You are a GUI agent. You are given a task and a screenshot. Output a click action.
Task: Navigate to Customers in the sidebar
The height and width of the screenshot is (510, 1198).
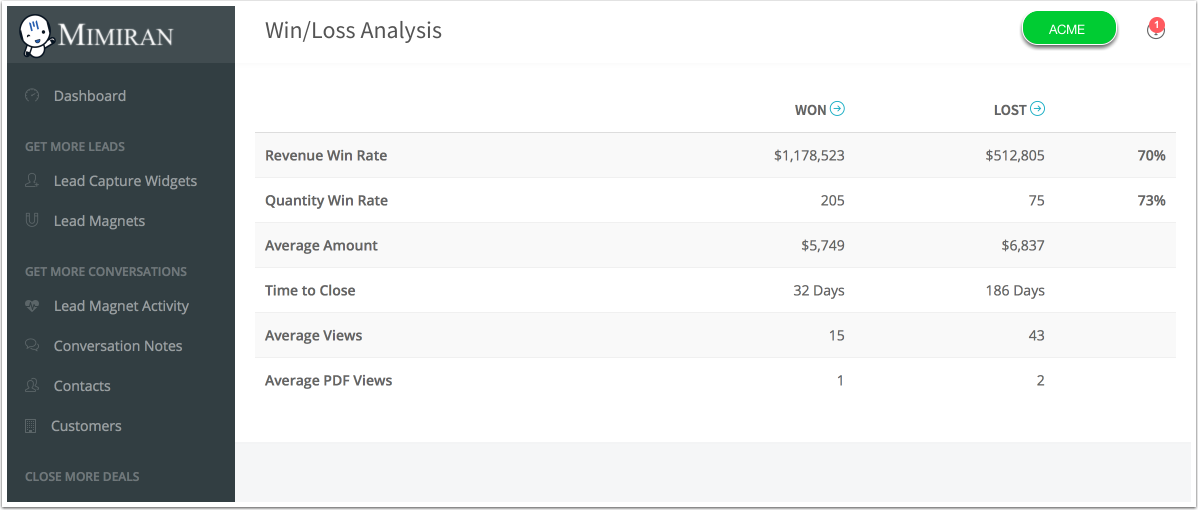86,426
